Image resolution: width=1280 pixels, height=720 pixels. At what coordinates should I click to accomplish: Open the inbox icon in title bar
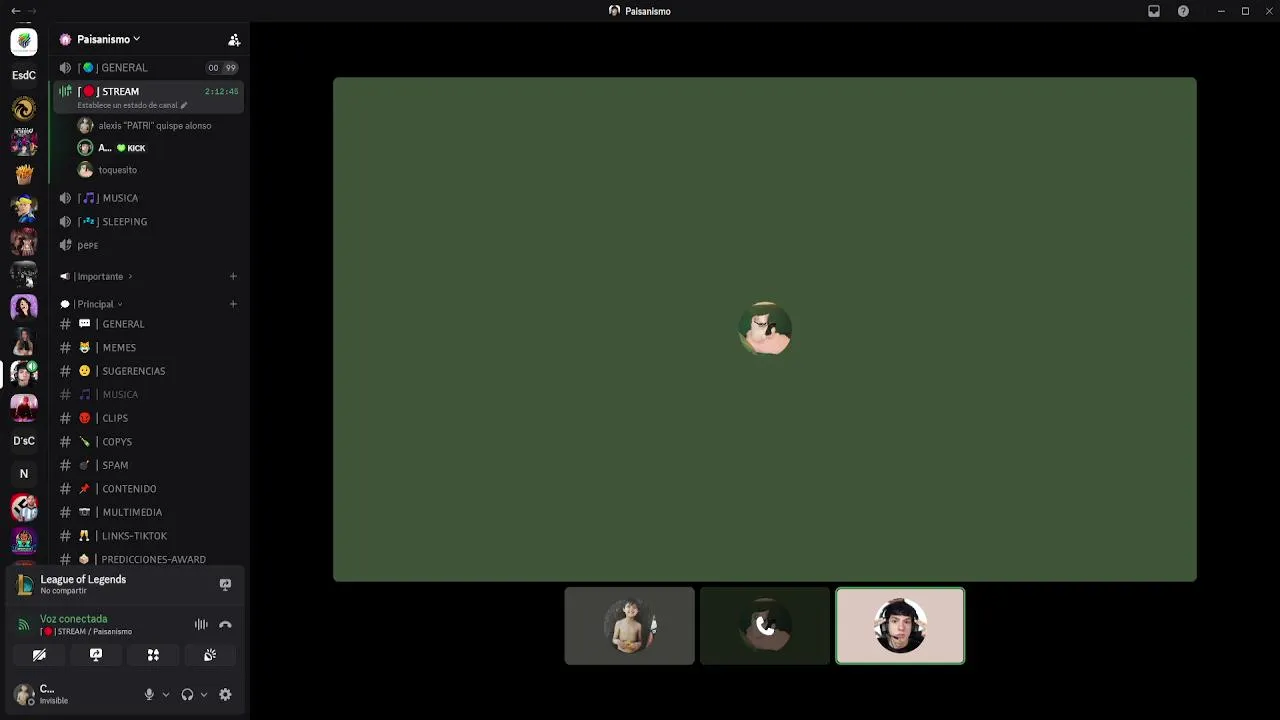coord(1154,11)
